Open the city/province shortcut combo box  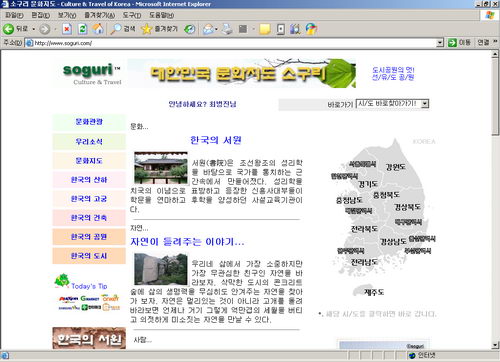tap(392, 104)
